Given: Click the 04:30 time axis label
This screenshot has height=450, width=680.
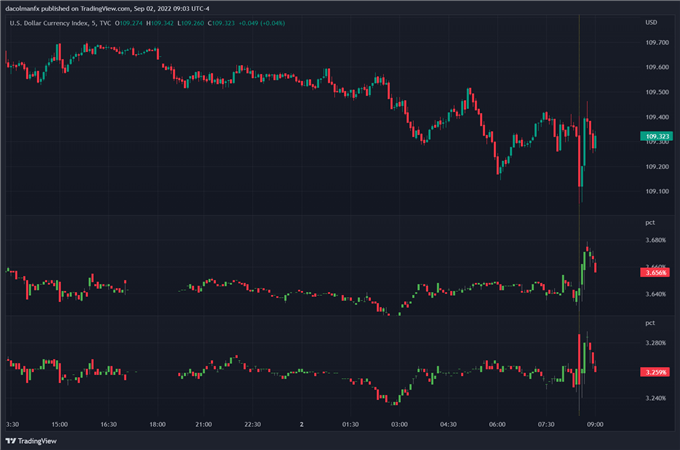Looking at the screenshot, I should (x=448, y=424).
